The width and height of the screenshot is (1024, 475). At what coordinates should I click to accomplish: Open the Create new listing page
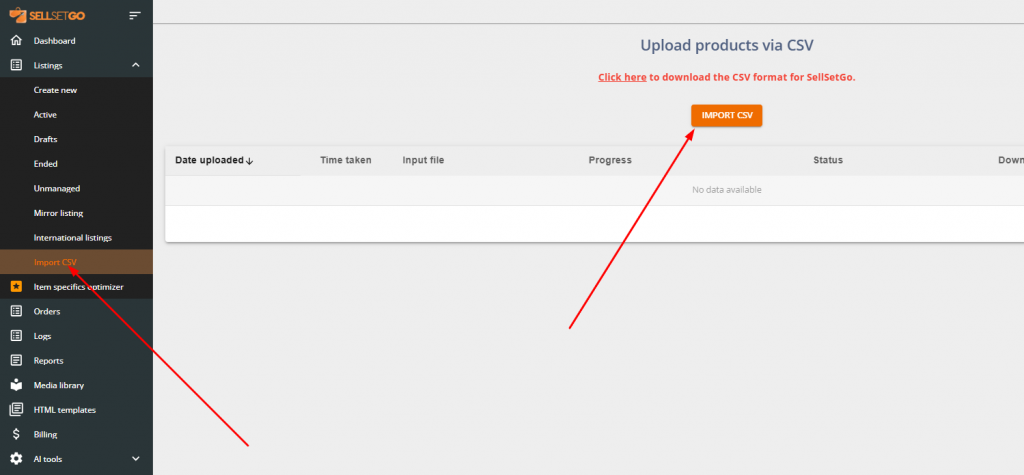coord(55,90)
